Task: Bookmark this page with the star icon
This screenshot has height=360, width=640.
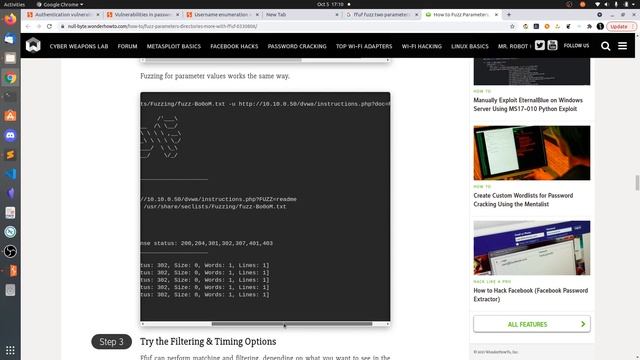Action: click(512, 26)
